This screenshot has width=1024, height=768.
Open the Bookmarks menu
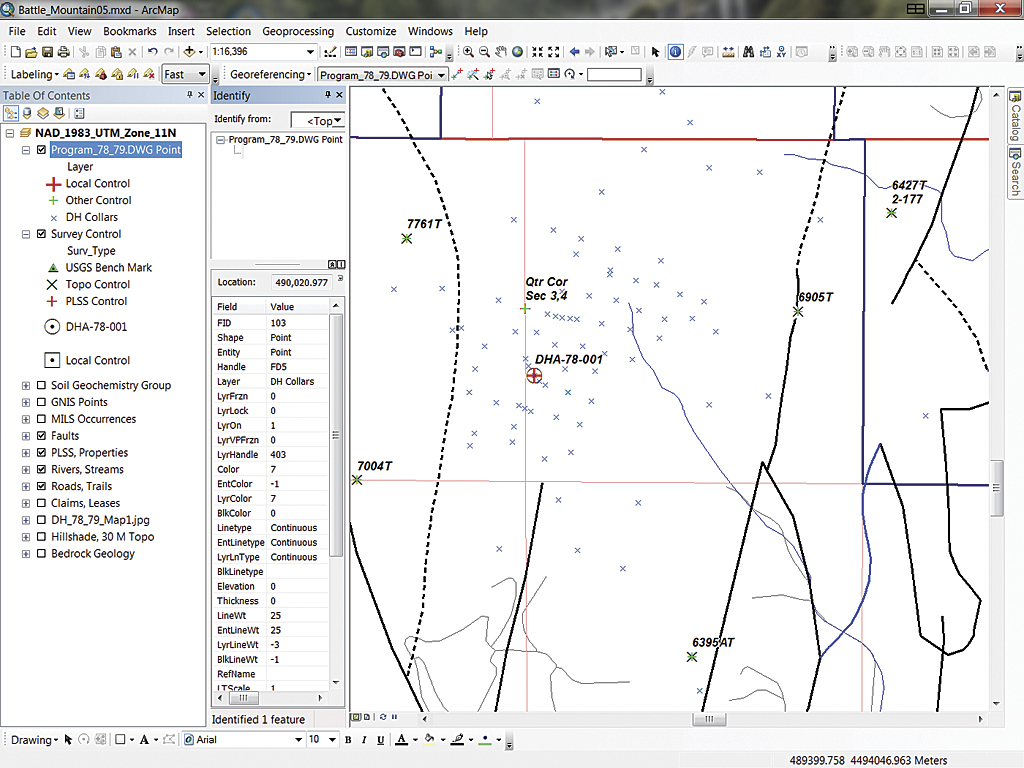[130, 31]
